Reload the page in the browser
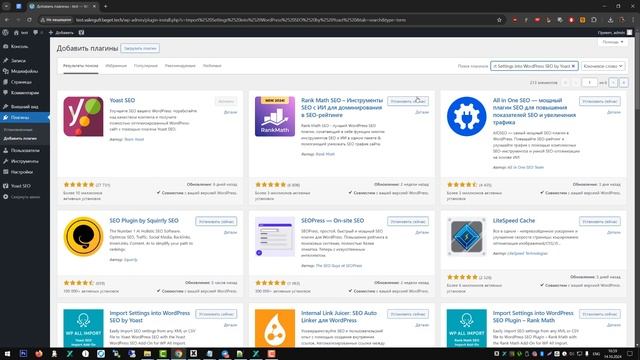The image size is (640, 360). [x=29, y=20]
